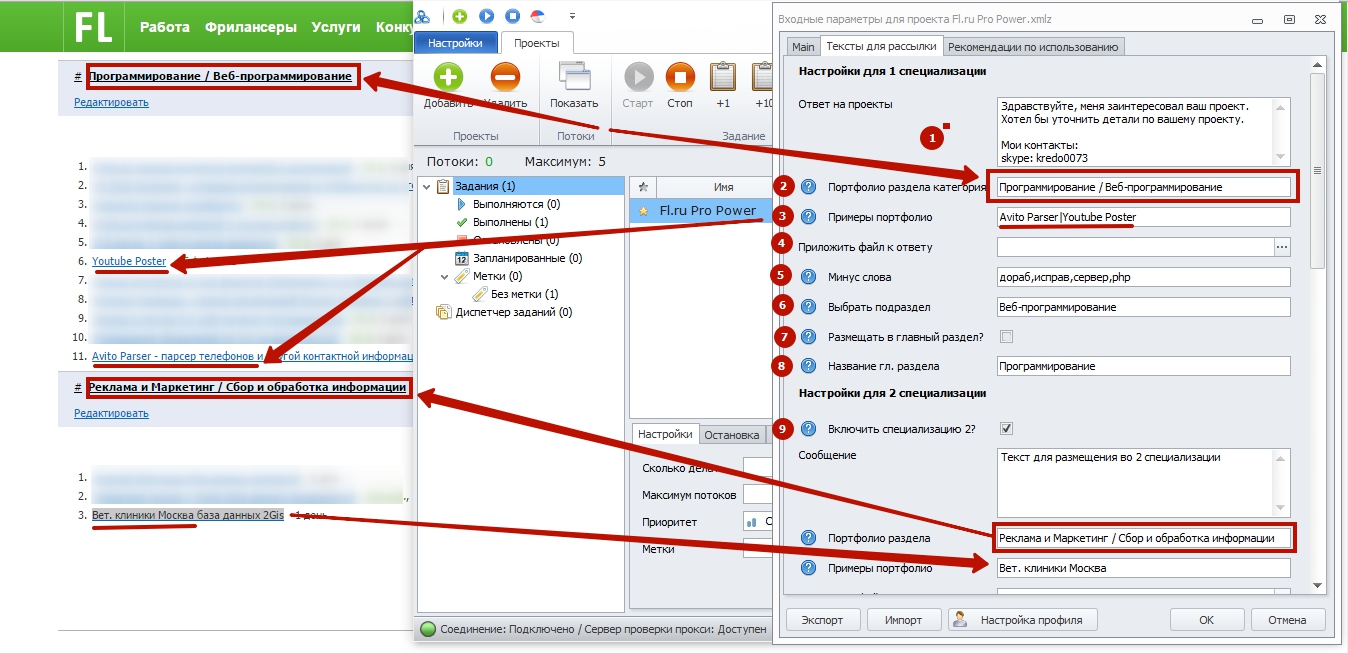
Task: Click the green connection status indicator
Action: point(427,629)
